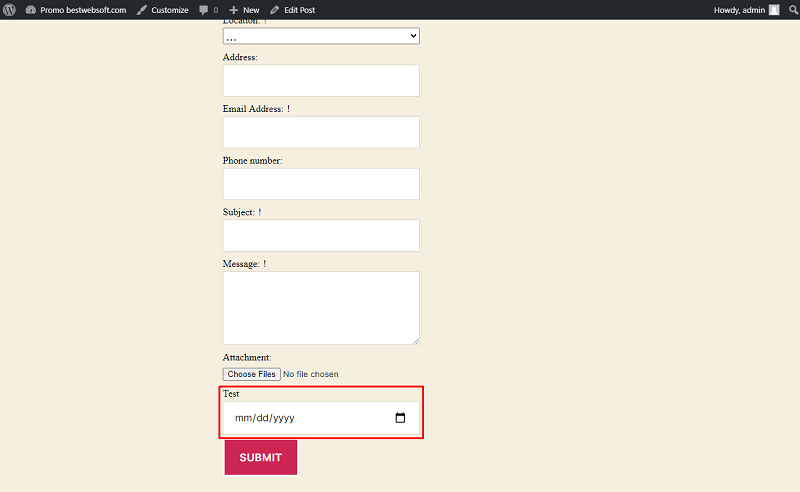800x492 pixels.
Task: Click the Customize paintbrush icon
Action: (x=142, y=10)
